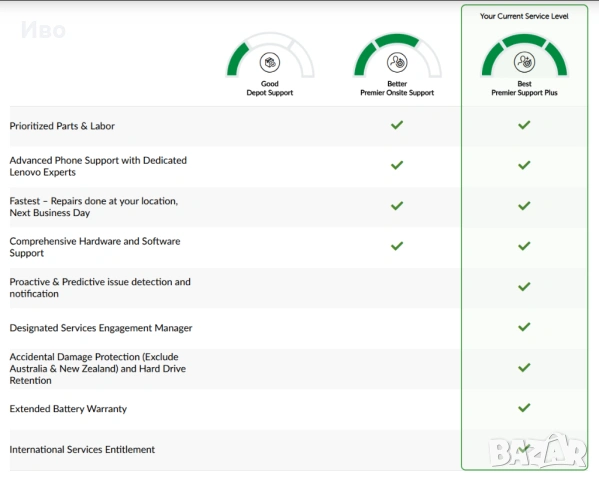This screenshot has width=599, height=480.
Task: Click Advanced Phone Support checkmark under Better
Action: coord(397,165)
